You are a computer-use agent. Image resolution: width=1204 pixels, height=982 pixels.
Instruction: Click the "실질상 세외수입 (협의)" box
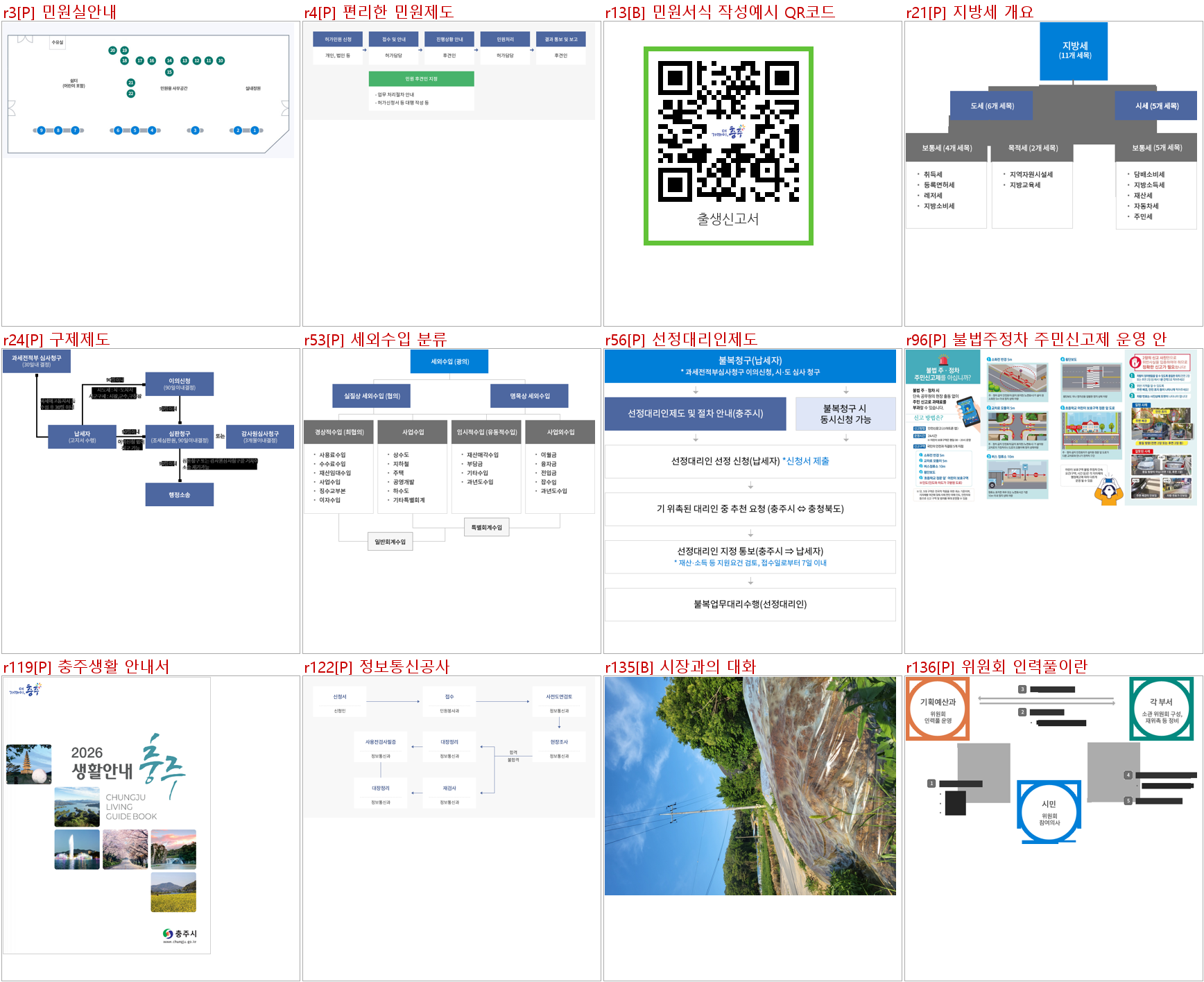pos(372,396)
